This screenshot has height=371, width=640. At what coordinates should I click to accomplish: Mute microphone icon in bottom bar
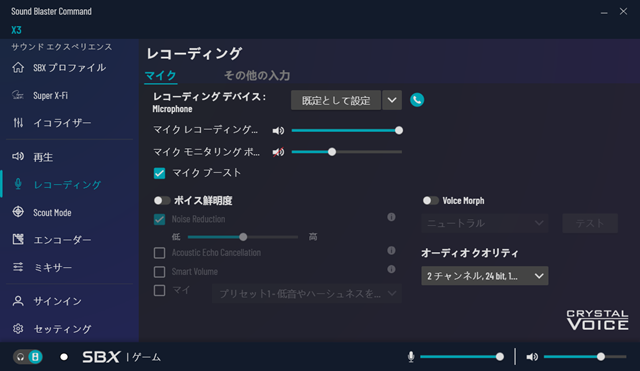411,357
